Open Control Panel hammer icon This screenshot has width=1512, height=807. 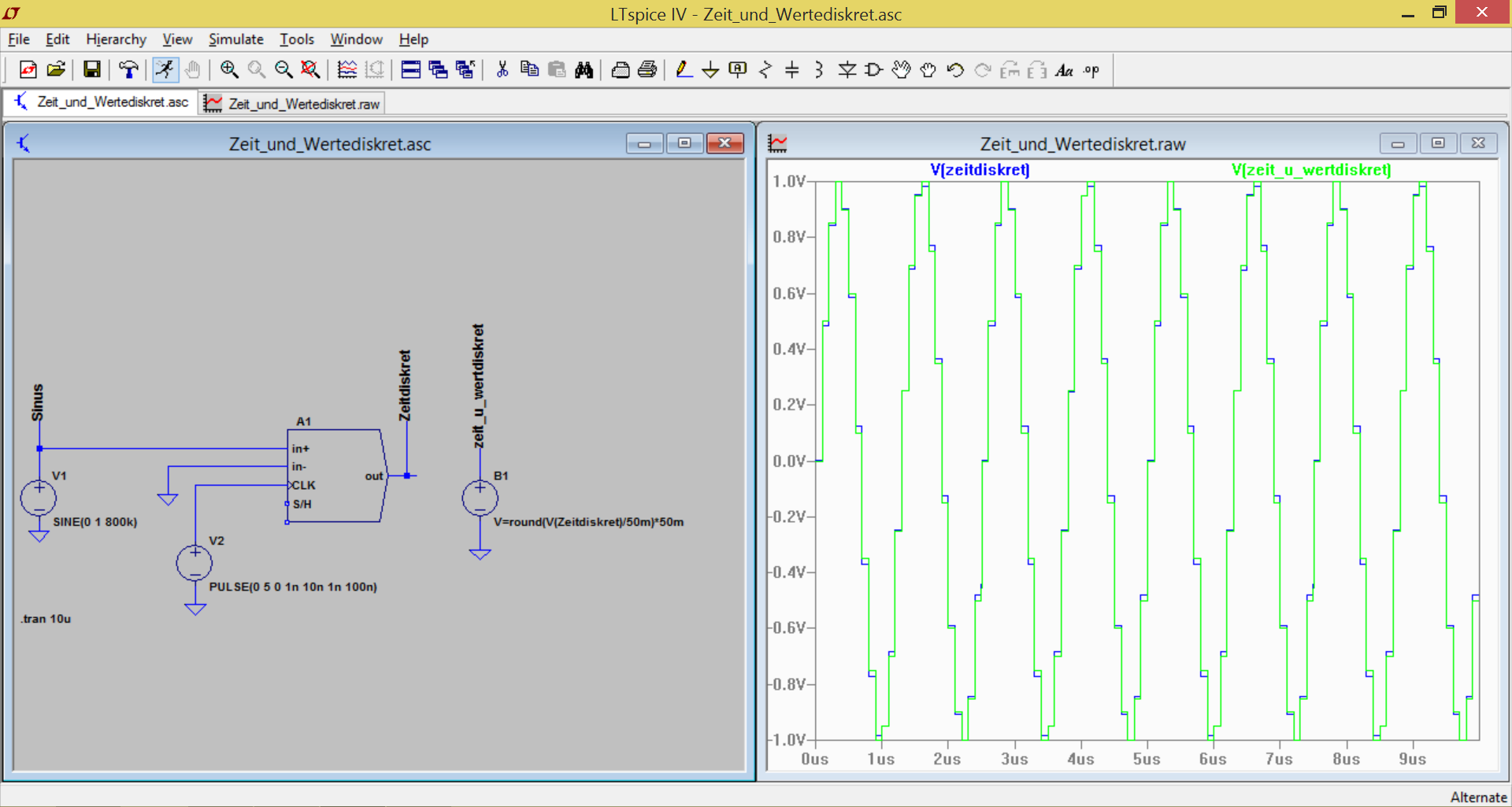(128, 70)
